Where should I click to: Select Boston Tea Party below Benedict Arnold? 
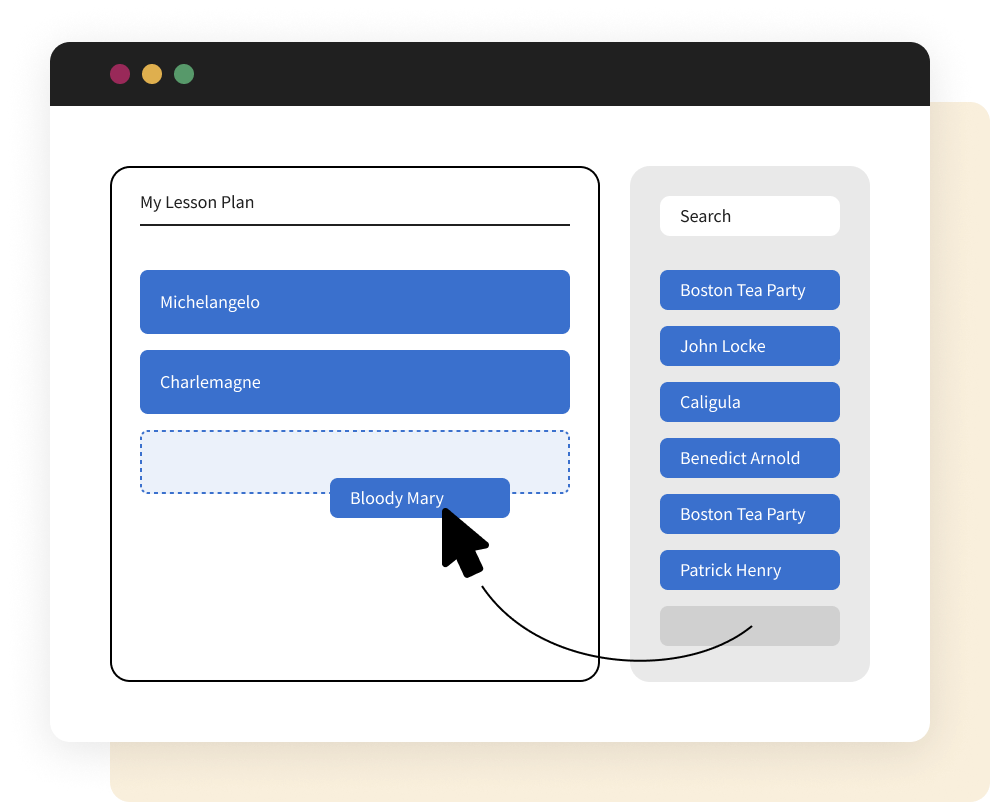tap(749, 514)
